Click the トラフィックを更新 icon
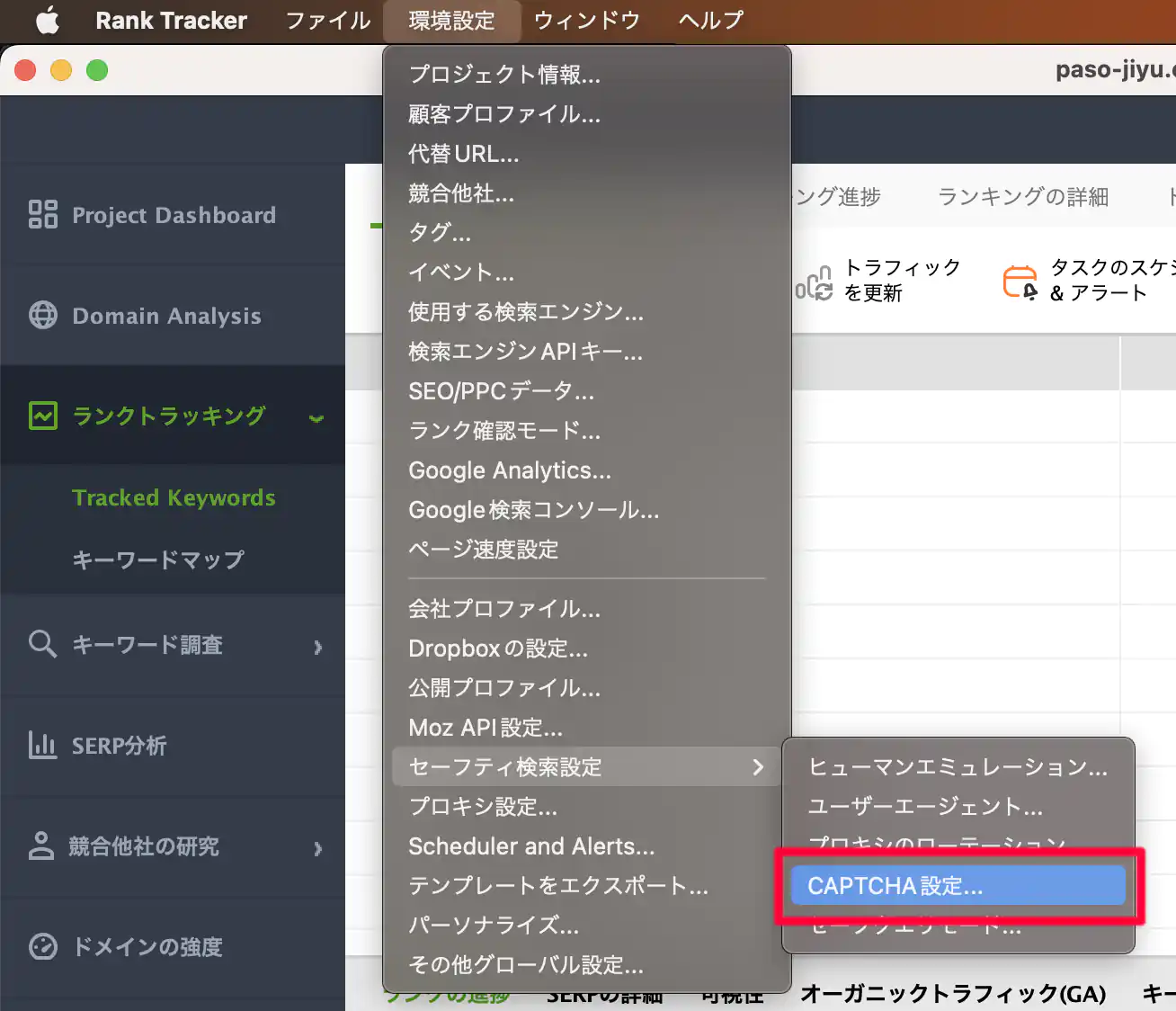The height and width of the screenshot is (1011, 1176). pyautogui.click(x=814, y=282)
